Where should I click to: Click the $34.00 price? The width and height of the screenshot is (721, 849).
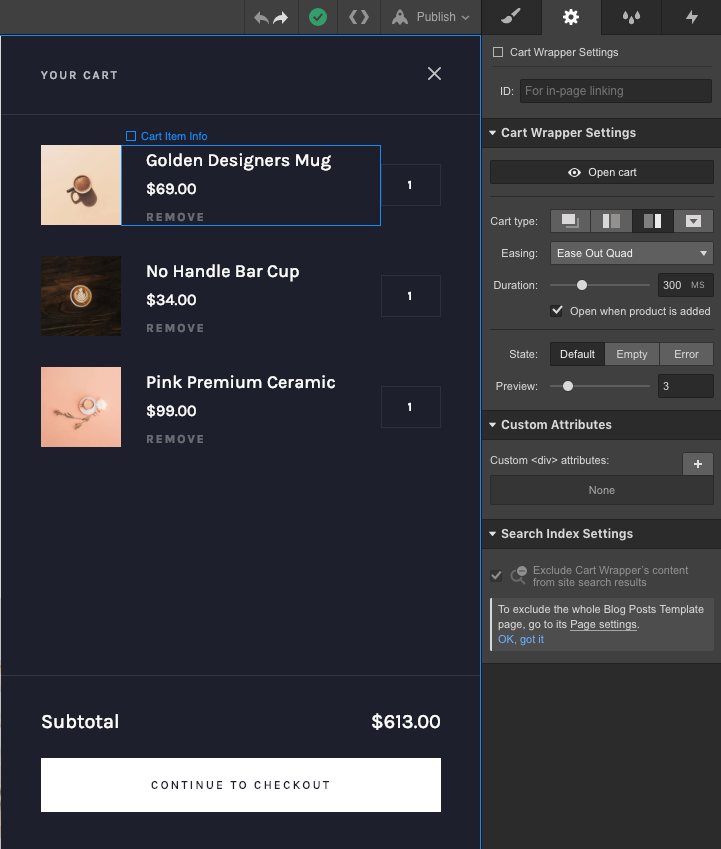171,300
